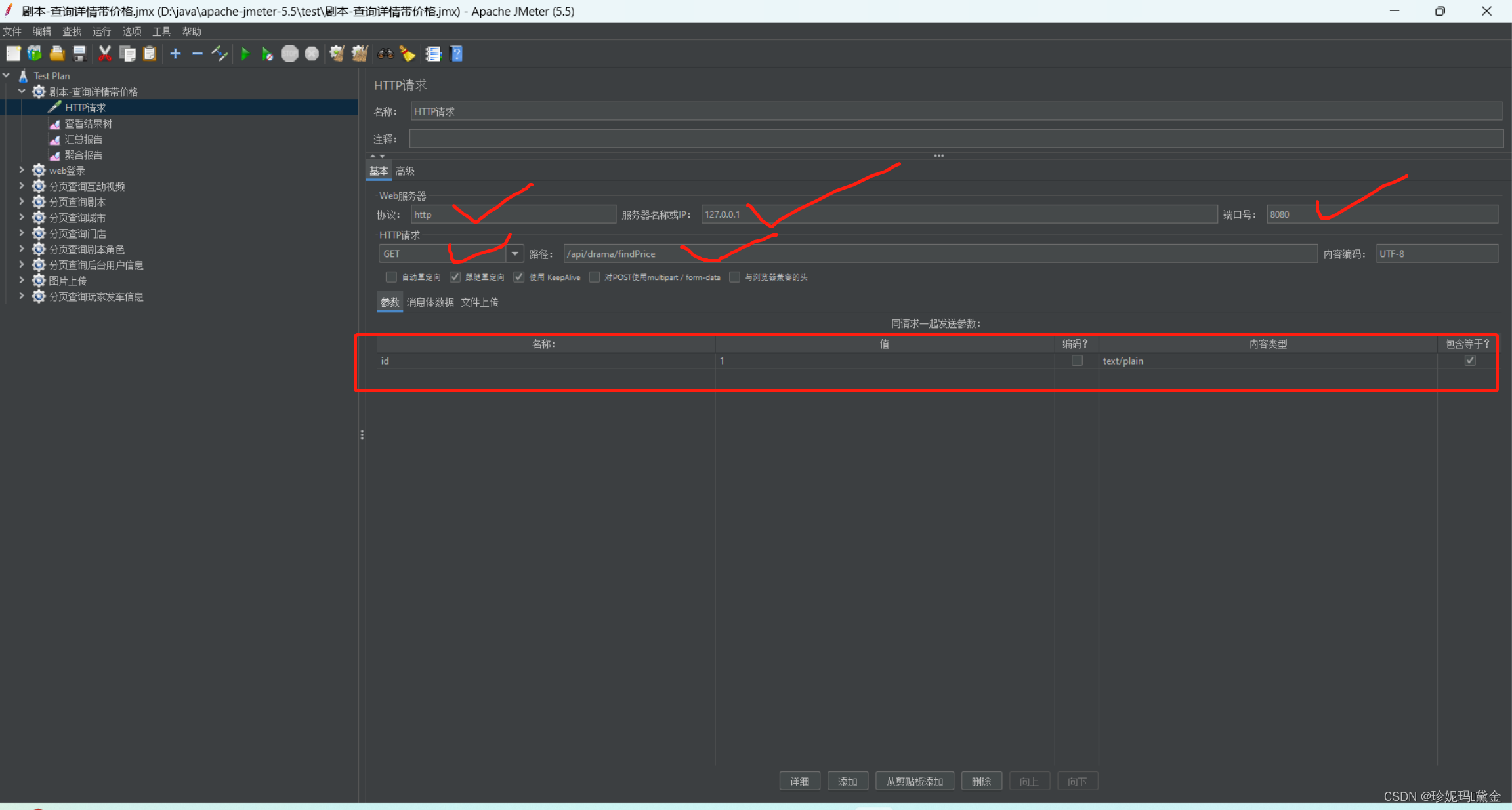Expand the web登录 thread group
The height and width of the screenshot is (810, 1512).
(22, 170)
